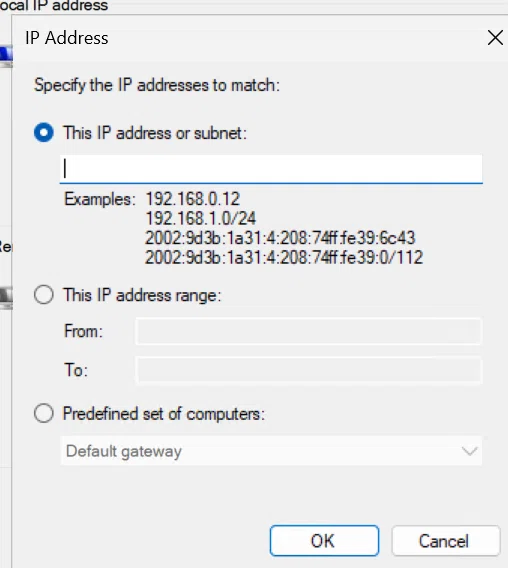
Task: Click the 192.168.1.0/24 subnet example
Action: [201, 218]
